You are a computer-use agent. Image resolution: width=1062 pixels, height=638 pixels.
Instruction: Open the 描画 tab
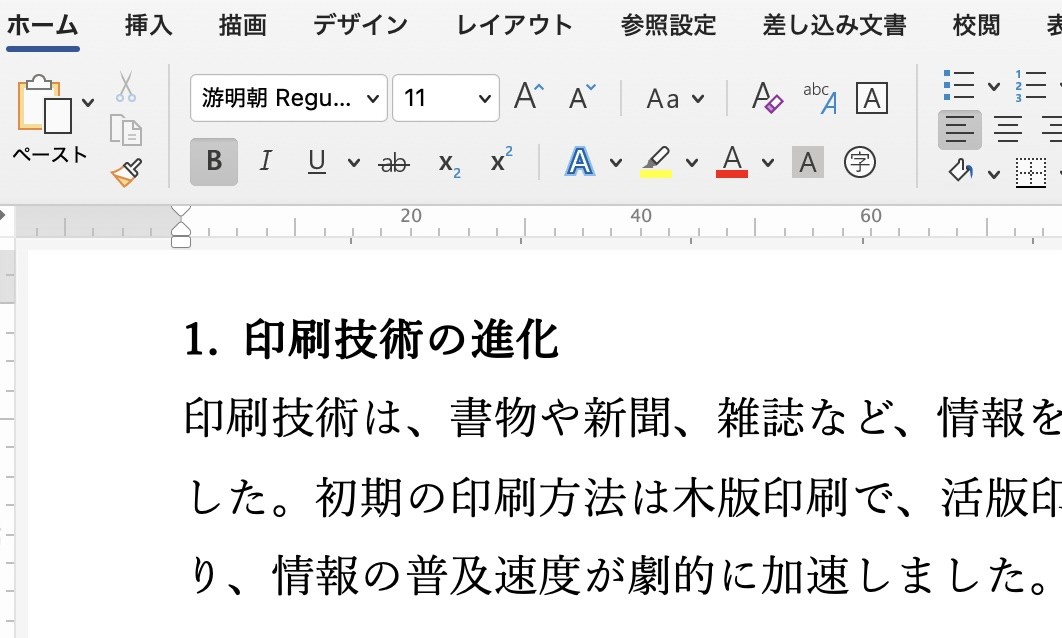tap(242, 26)
